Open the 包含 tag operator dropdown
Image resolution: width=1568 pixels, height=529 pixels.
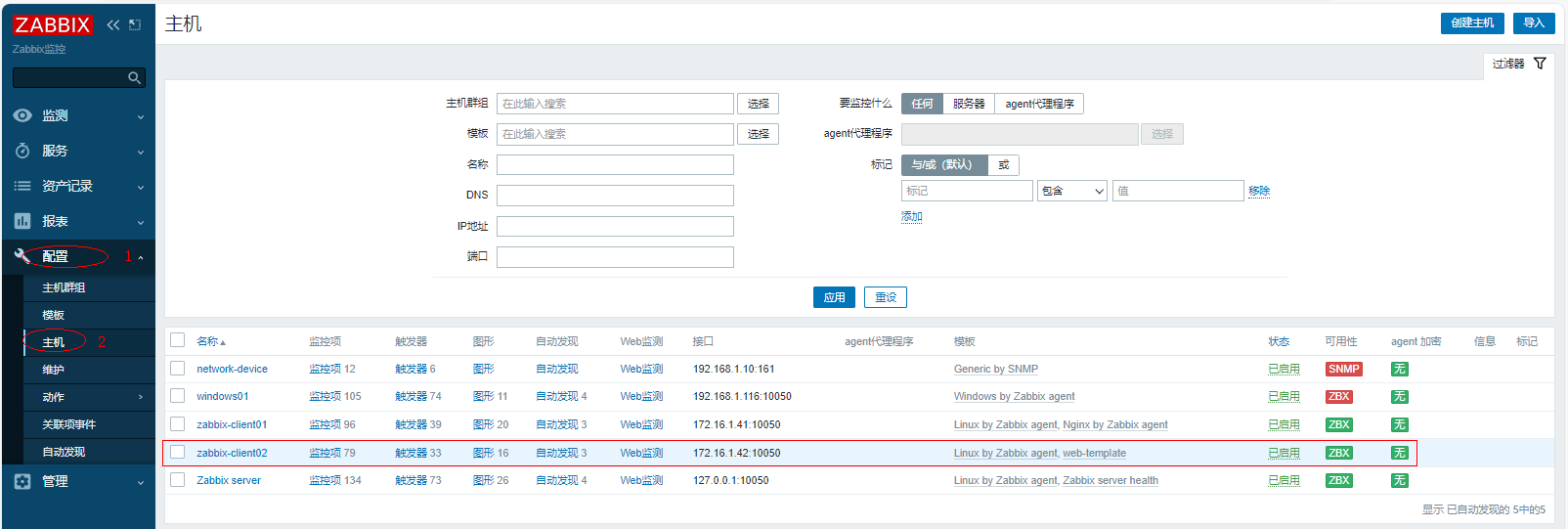pos(1071,191)
